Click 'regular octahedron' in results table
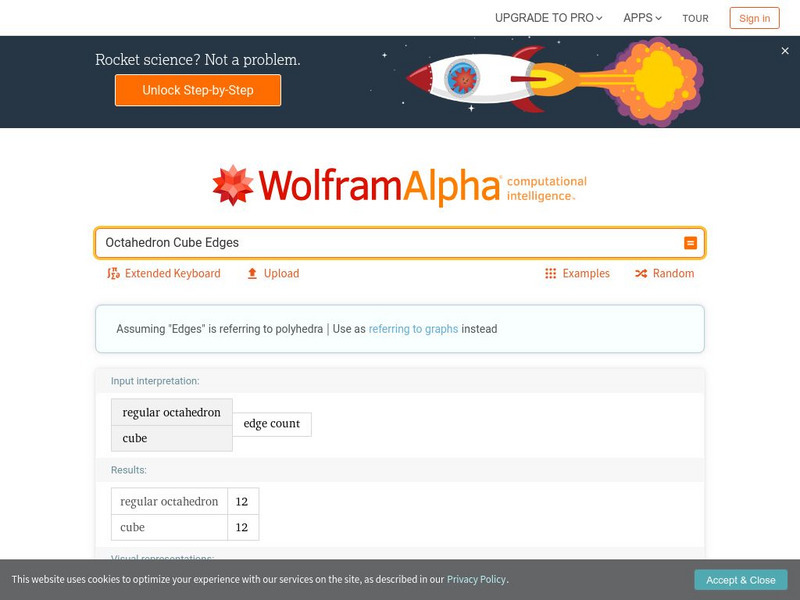 pos(169,502)
